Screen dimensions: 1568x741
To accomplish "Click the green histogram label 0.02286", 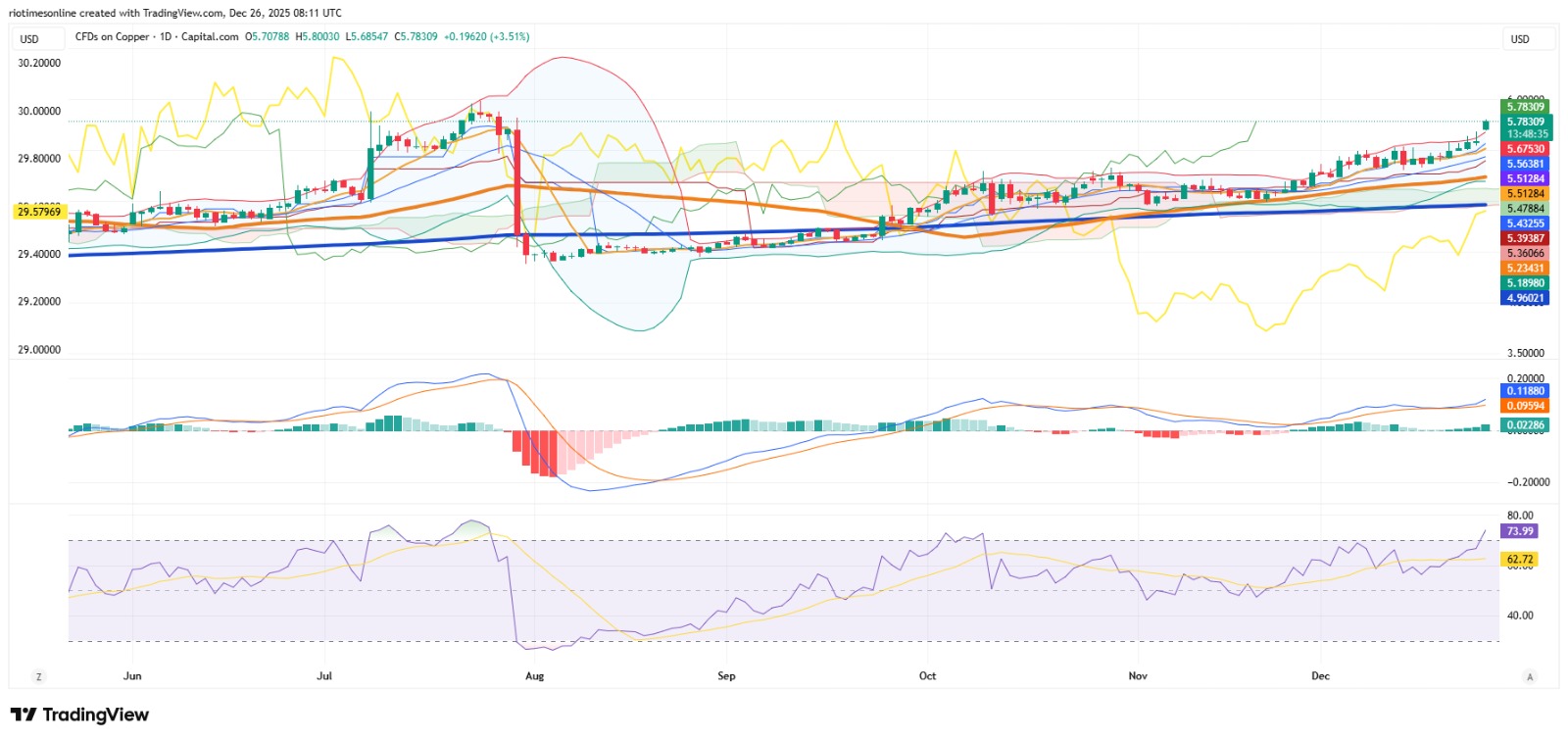I will coord(1526,425).
